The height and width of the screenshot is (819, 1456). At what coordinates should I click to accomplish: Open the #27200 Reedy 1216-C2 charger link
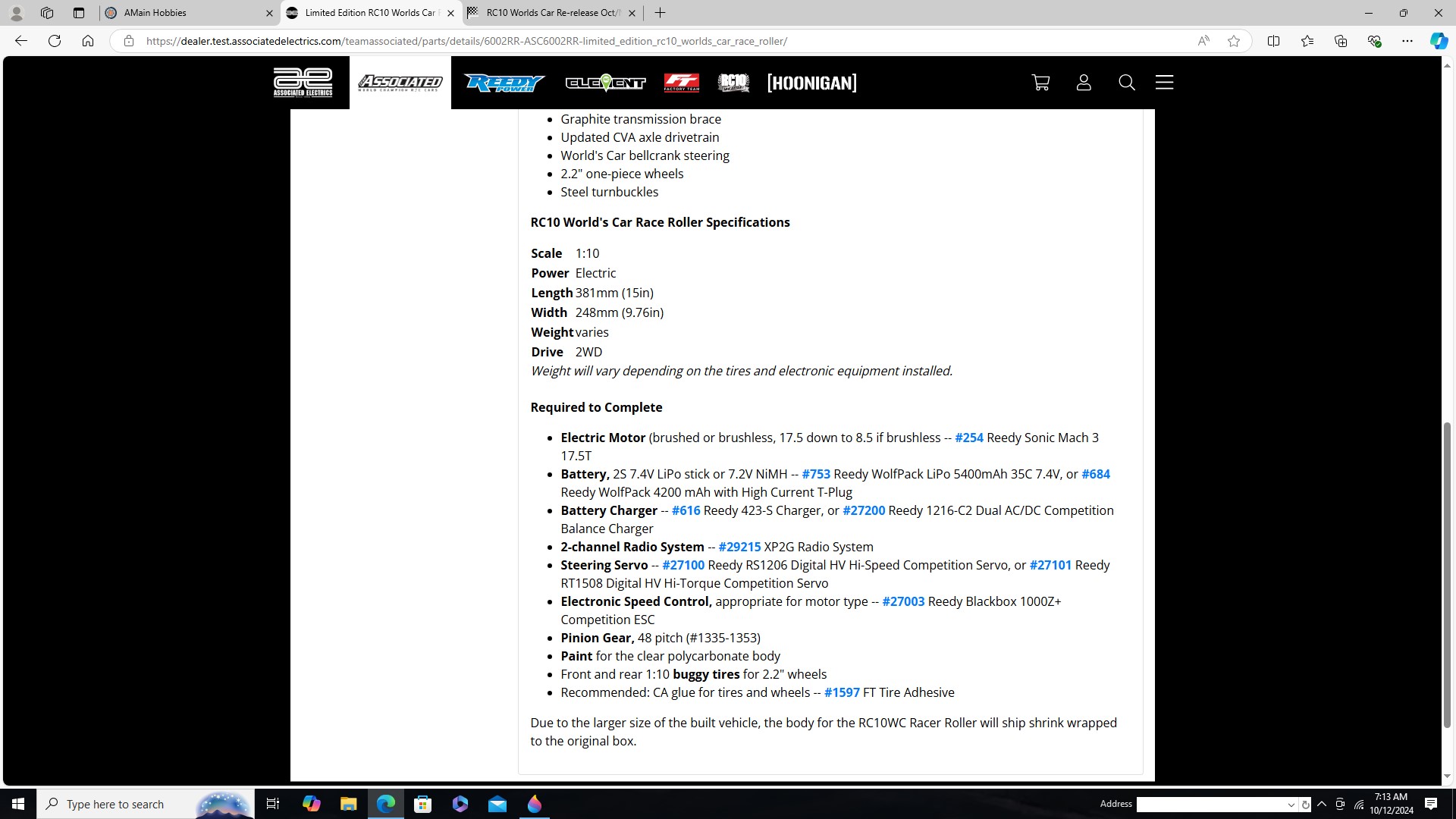click(864, 510)
